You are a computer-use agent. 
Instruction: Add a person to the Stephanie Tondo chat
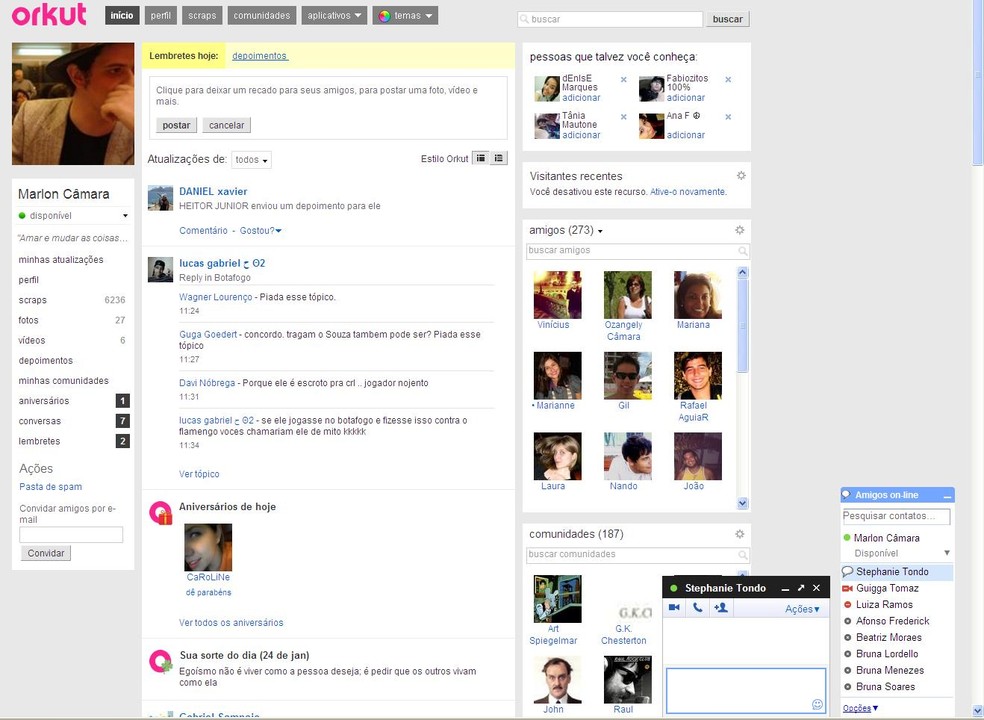tap(721, 607)
